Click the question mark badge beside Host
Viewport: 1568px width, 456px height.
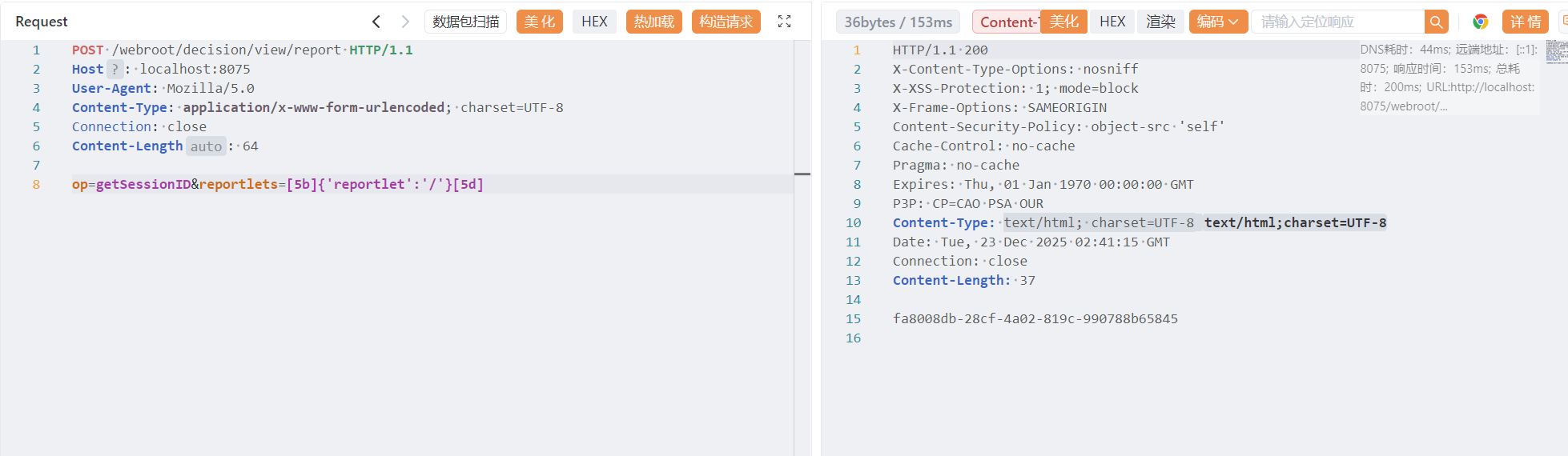pyautogui.click(x=115, y=70)
